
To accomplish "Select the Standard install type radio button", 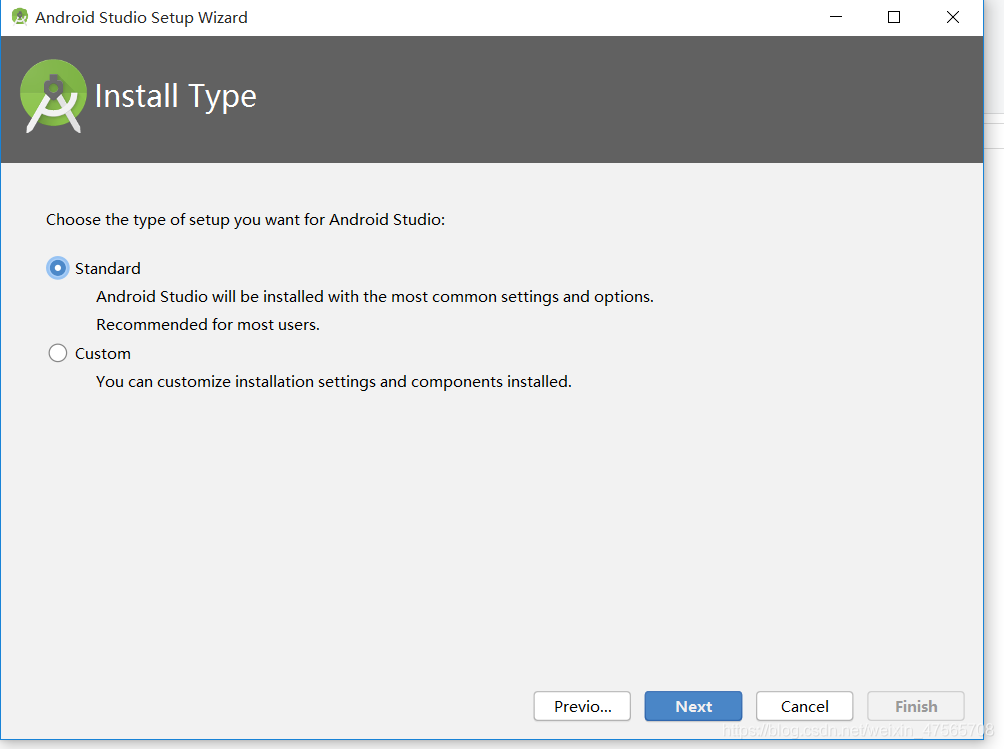I will point(58,268).
